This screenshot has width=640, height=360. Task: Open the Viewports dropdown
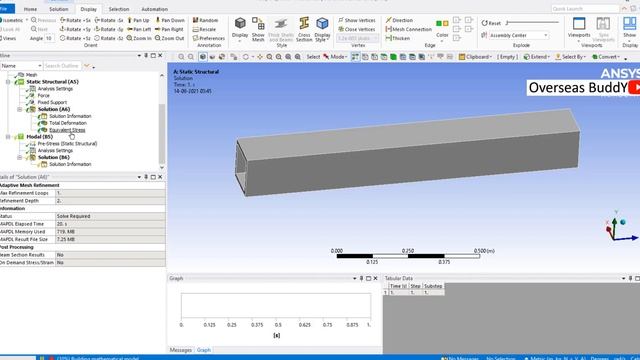(579, 28)
